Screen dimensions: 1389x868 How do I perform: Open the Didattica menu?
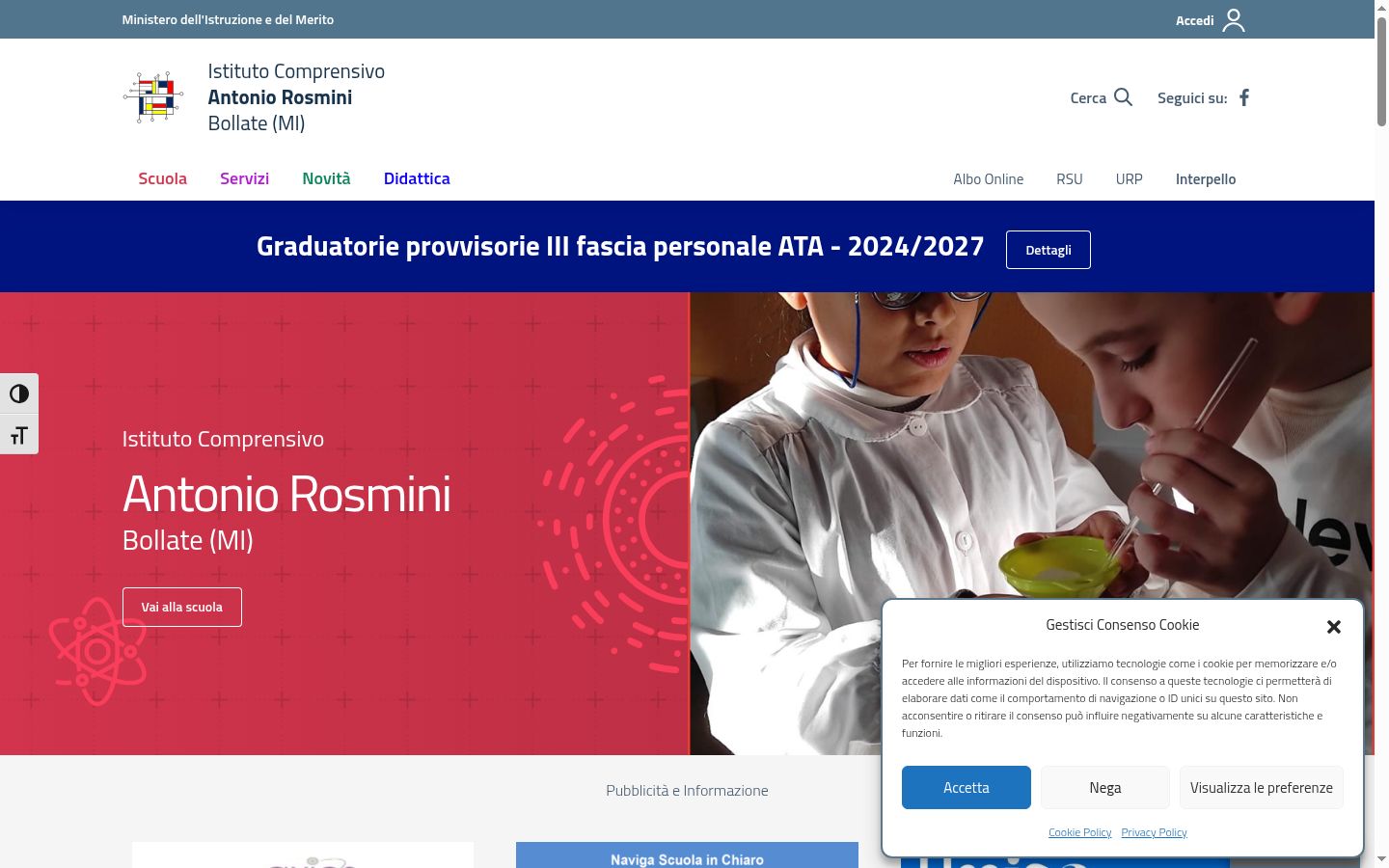coord(417,178)
